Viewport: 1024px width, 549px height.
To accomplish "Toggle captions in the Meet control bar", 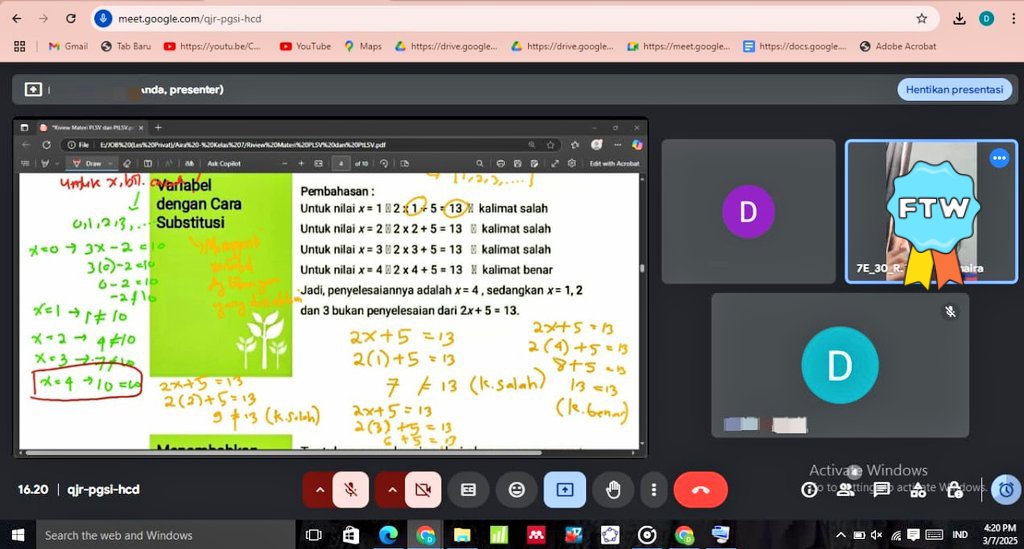I will [x=468, y=490].
